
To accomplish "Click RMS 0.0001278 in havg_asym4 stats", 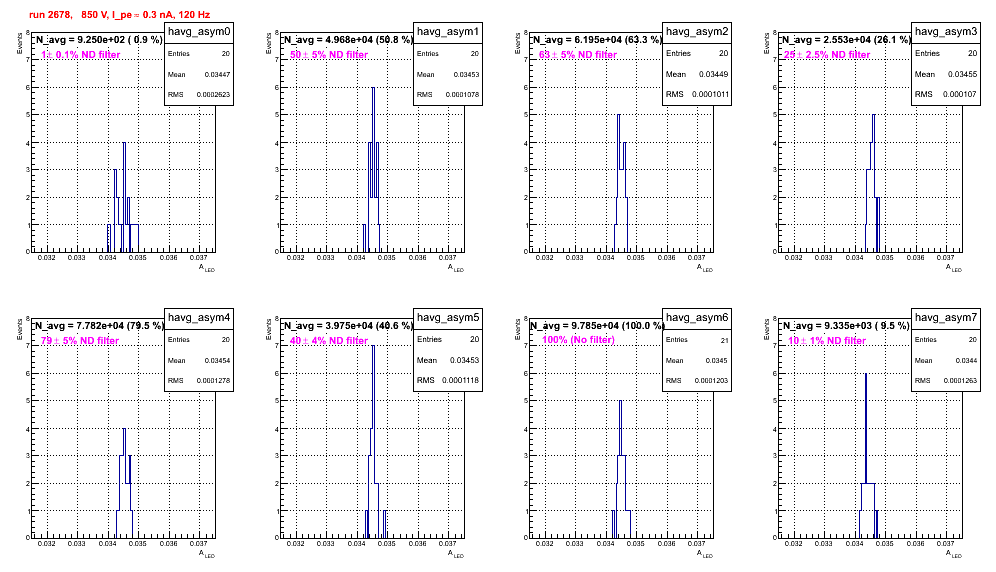I will click(x=199, y=380).
